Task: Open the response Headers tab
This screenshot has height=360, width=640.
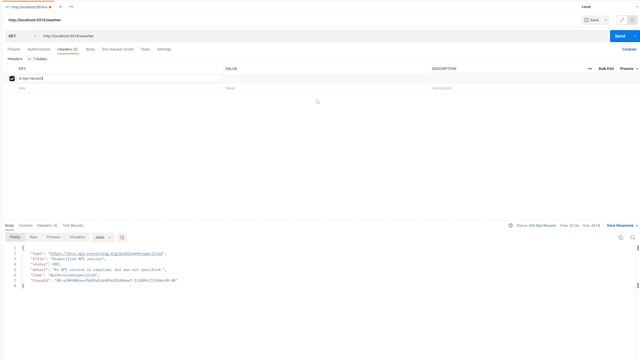Action: point(47,225)
